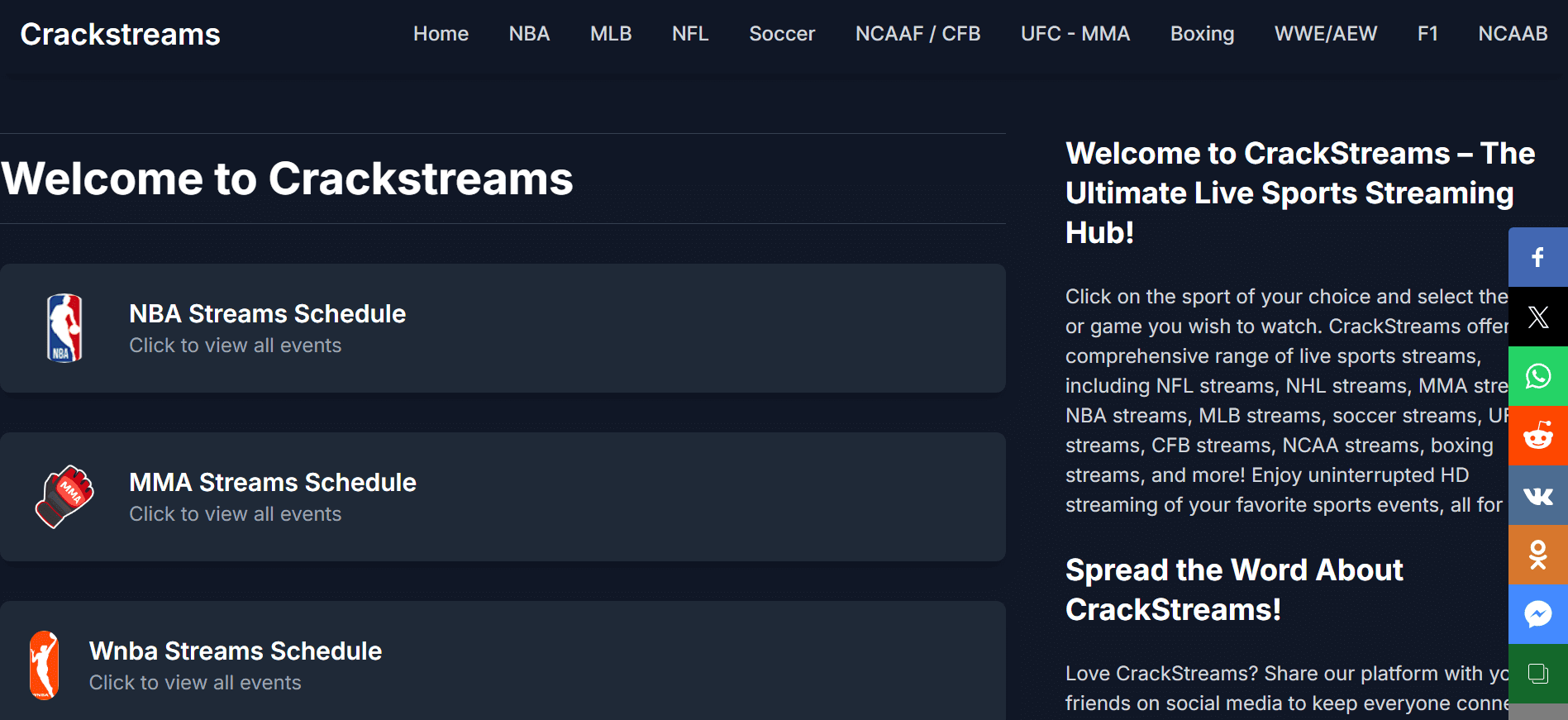This screenshot has height=720, width=1568.
Task: Share on Reddit icon
Action: click(x=1538, y=436)
